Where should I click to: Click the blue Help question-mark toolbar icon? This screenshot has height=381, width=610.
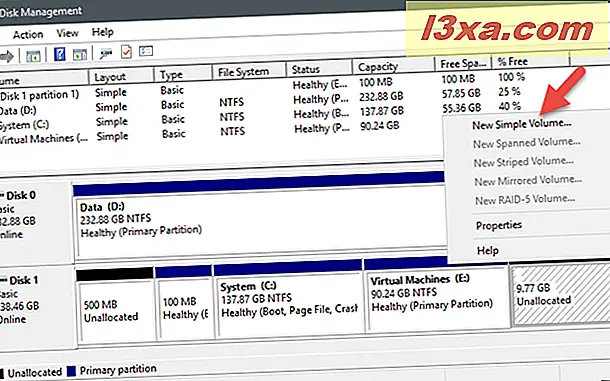(60, 54)
